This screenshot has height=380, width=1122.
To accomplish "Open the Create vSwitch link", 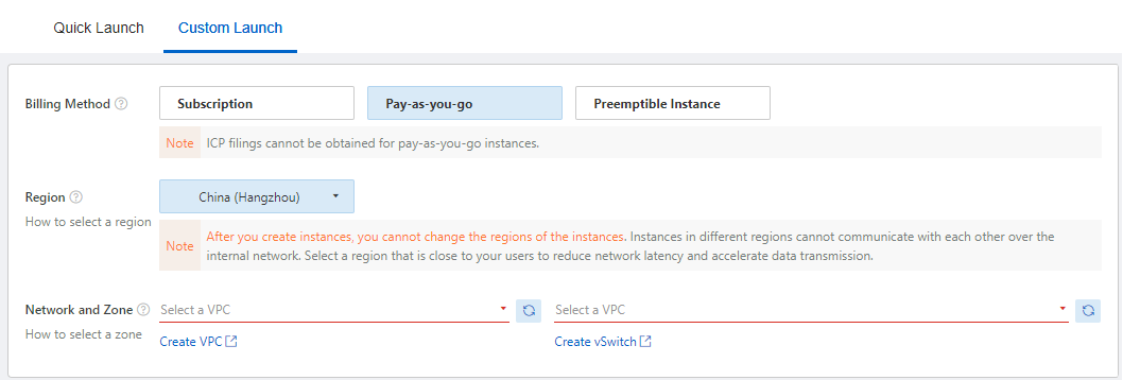I will click(595, 341).
